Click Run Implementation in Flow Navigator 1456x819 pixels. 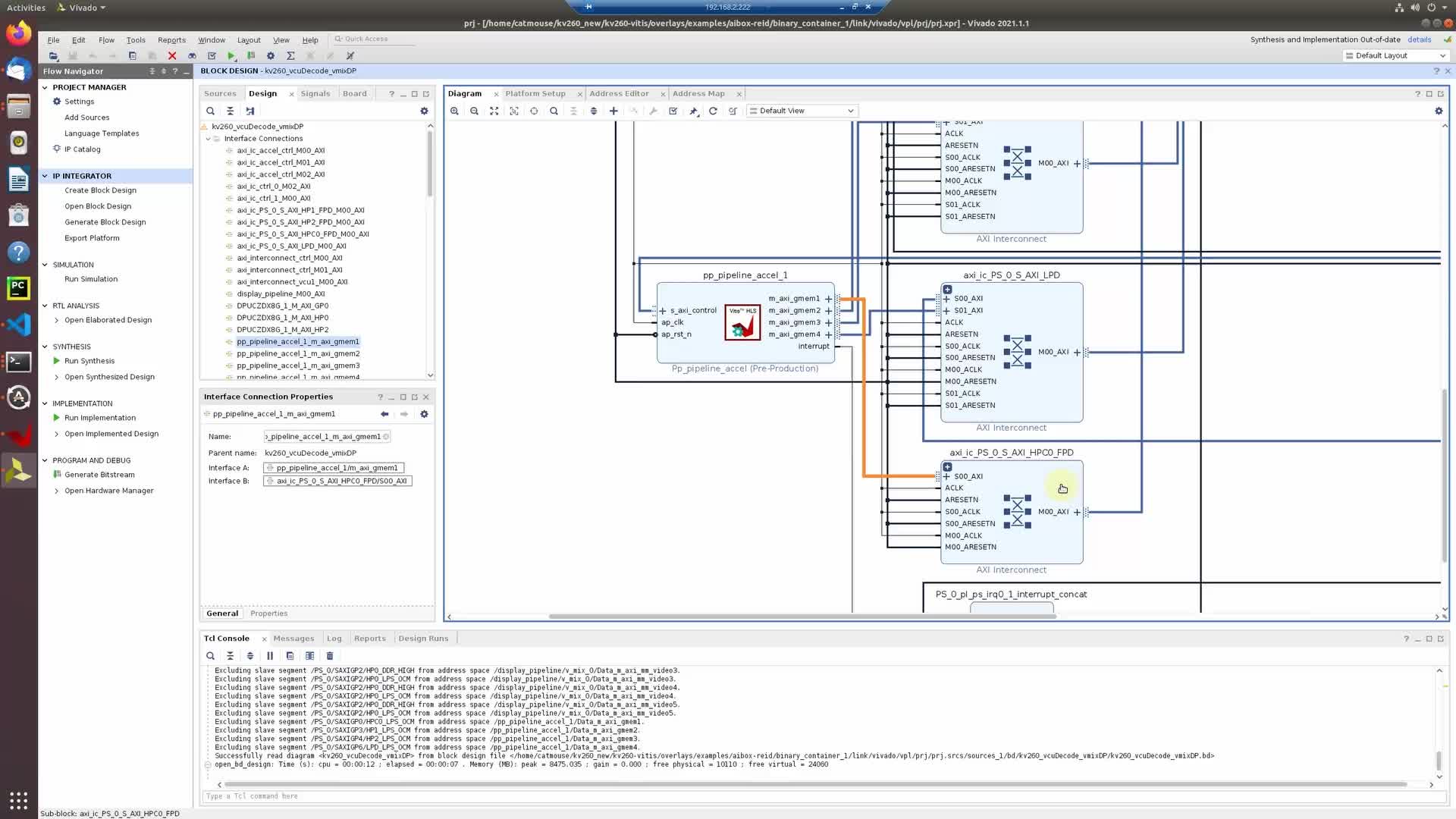(100, 418)
